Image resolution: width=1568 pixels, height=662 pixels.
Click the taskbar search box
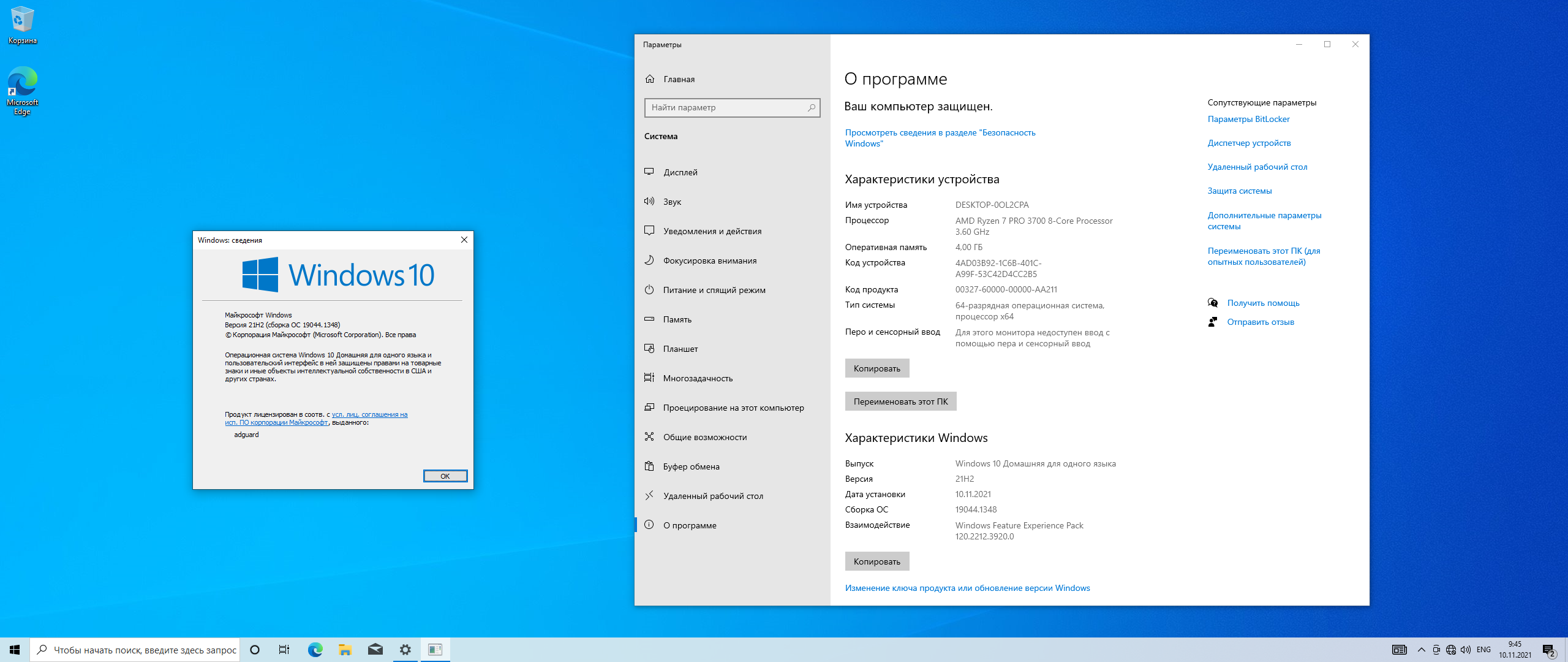[x=135, y=650]
